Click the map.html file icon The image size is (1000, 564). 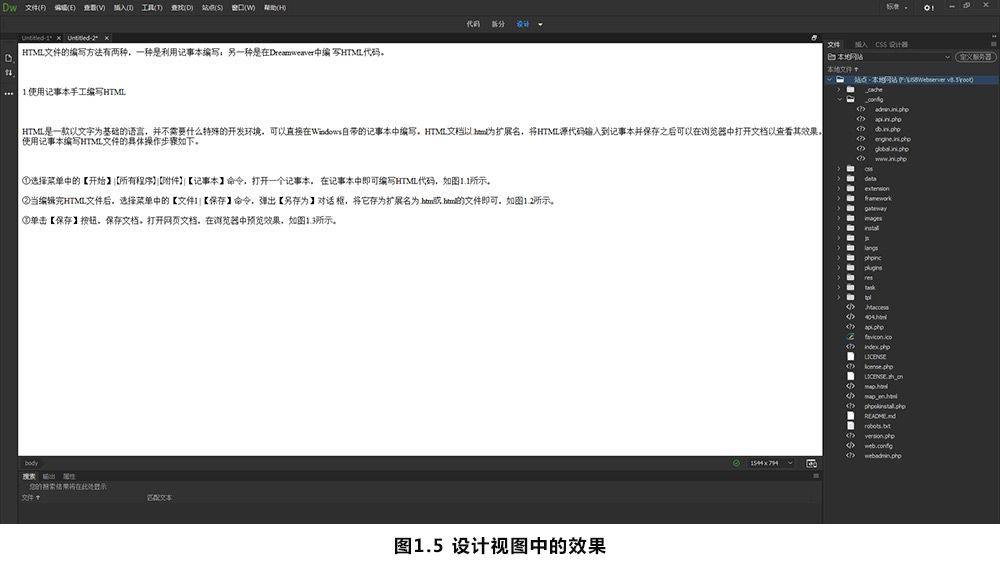pos(850,386)
